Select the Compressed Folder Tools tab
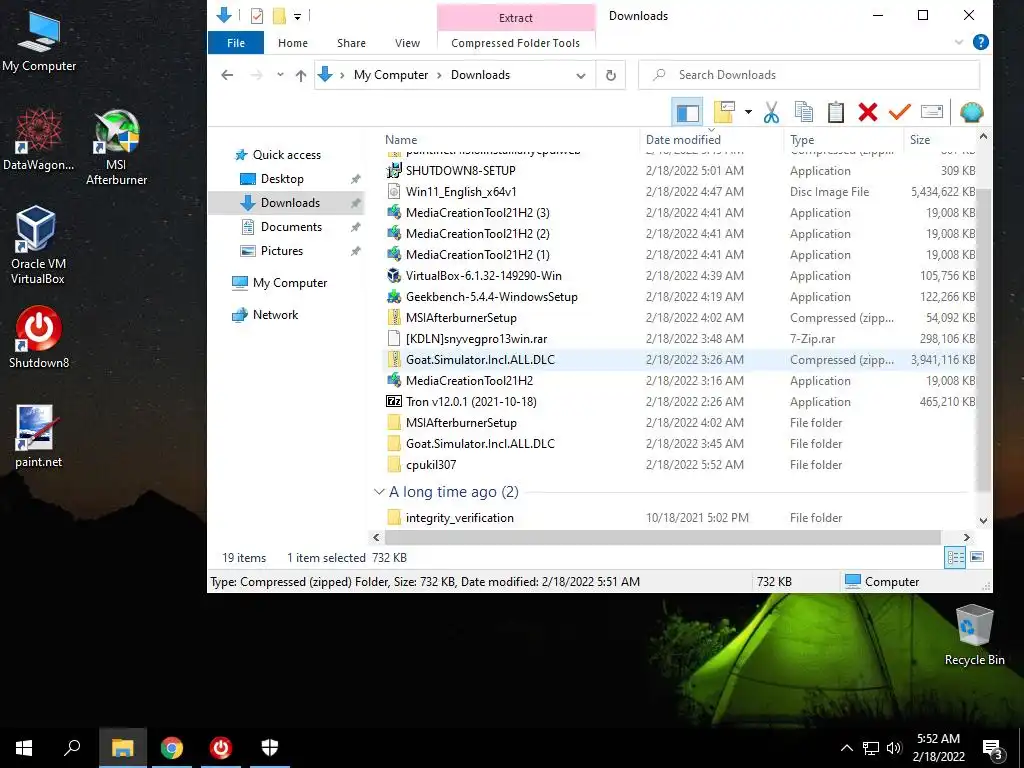Image resolution: width=1024 pixels, height=768 pixels. tap(515, 43)
